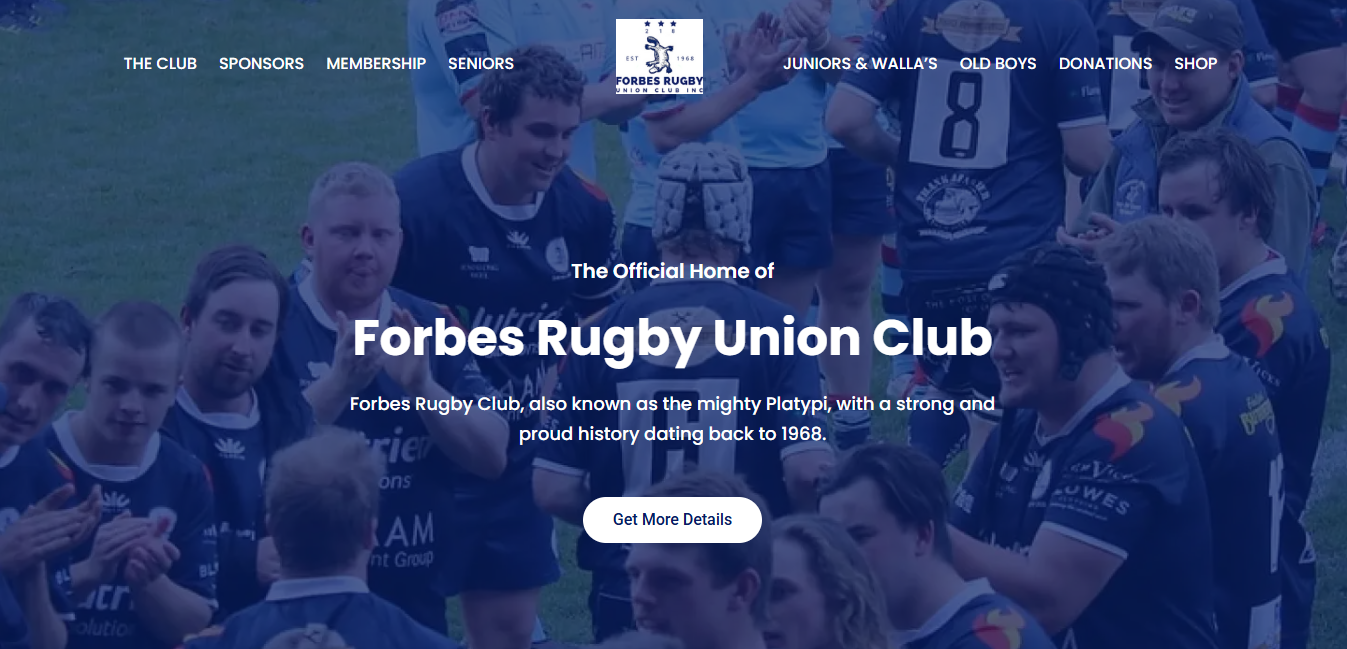
Task: Click 'UNION CLUB INC' text in logo
Action: pyautogui.click(x=659, y=88)
